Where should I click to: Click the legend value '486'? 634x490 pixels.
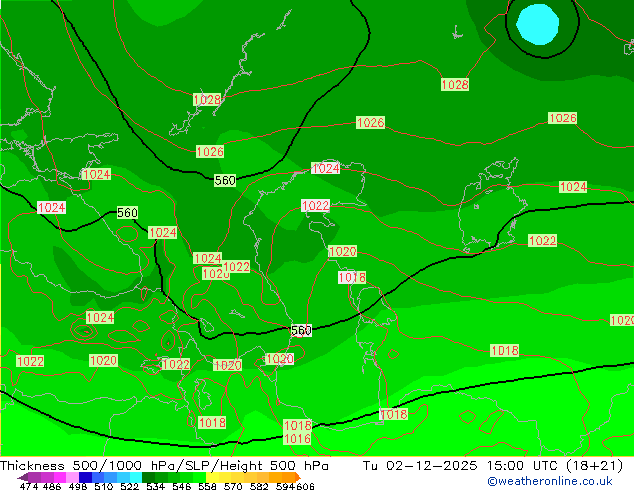pos(52,486)
